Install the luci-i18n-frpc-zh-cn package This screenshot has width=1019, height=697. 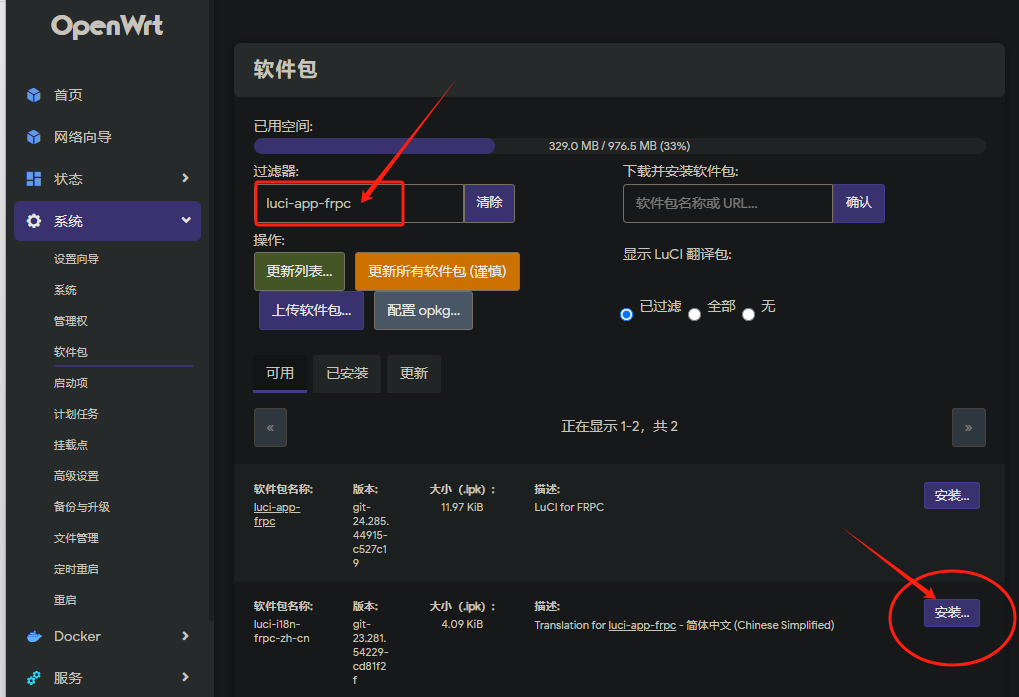[951, 613]
